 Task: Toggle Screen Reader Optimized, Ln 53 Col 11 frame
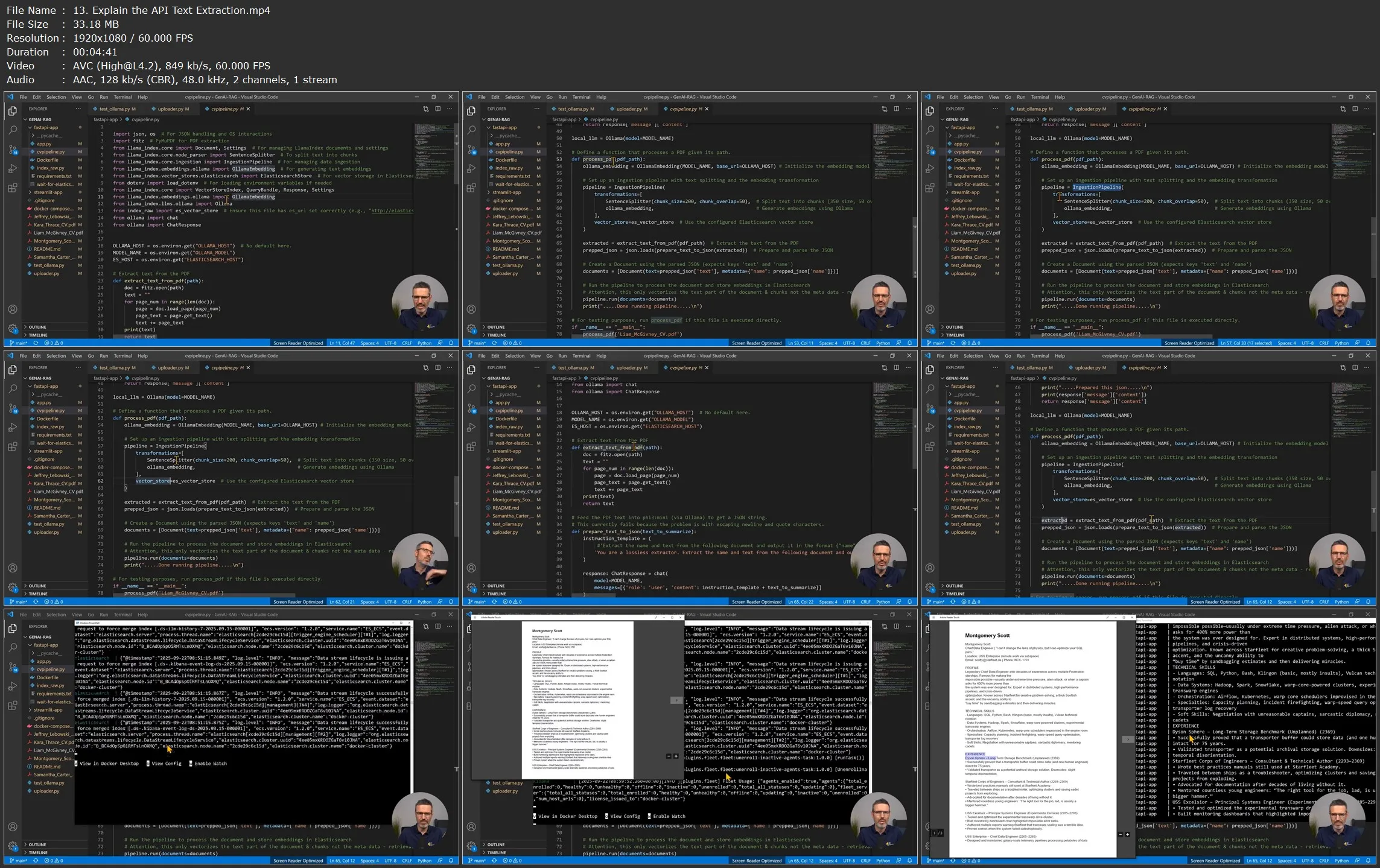[757, 343]
